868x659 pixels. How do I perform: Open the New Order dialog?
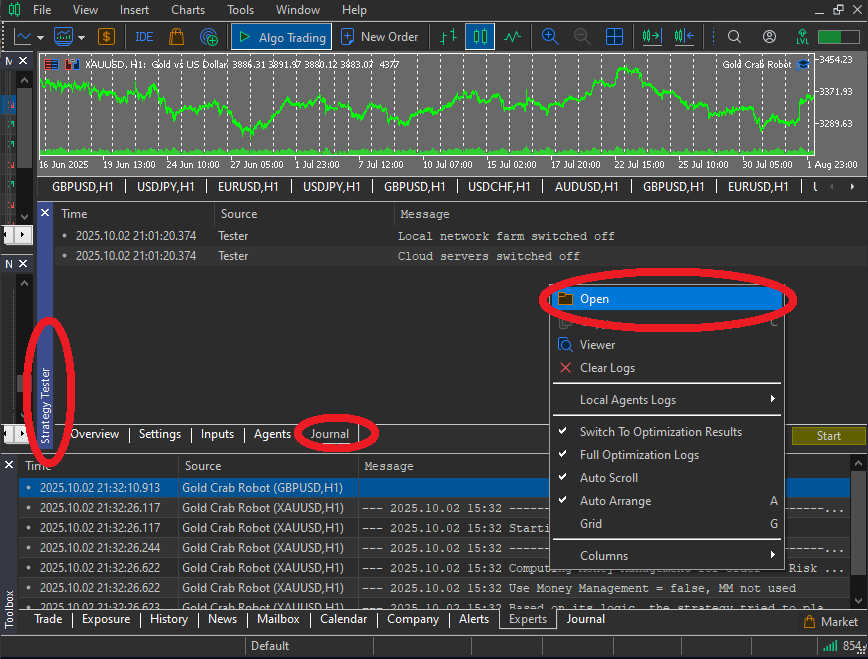point(381,36)
